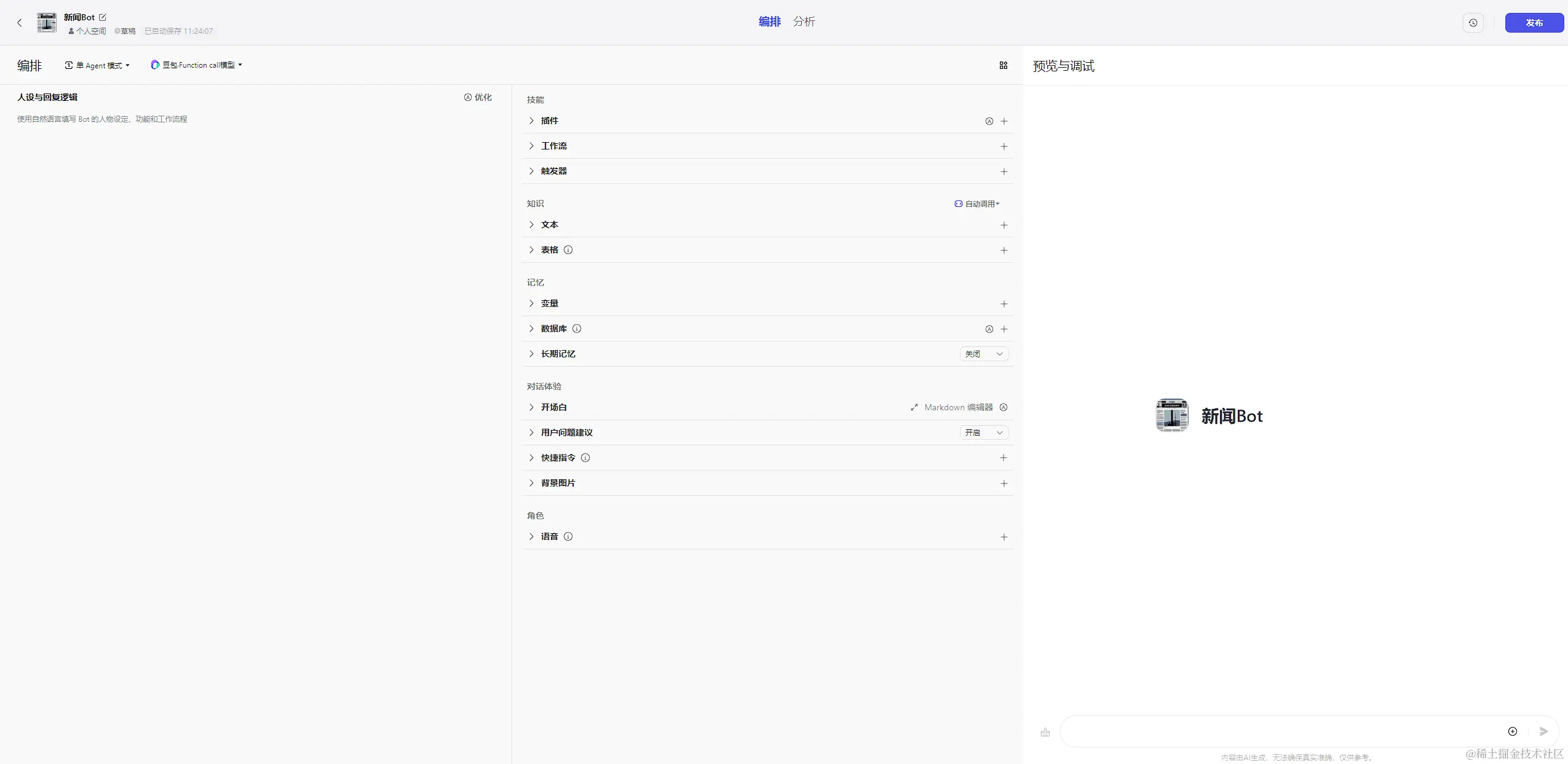Click the 发布 button

(1534, 23)
